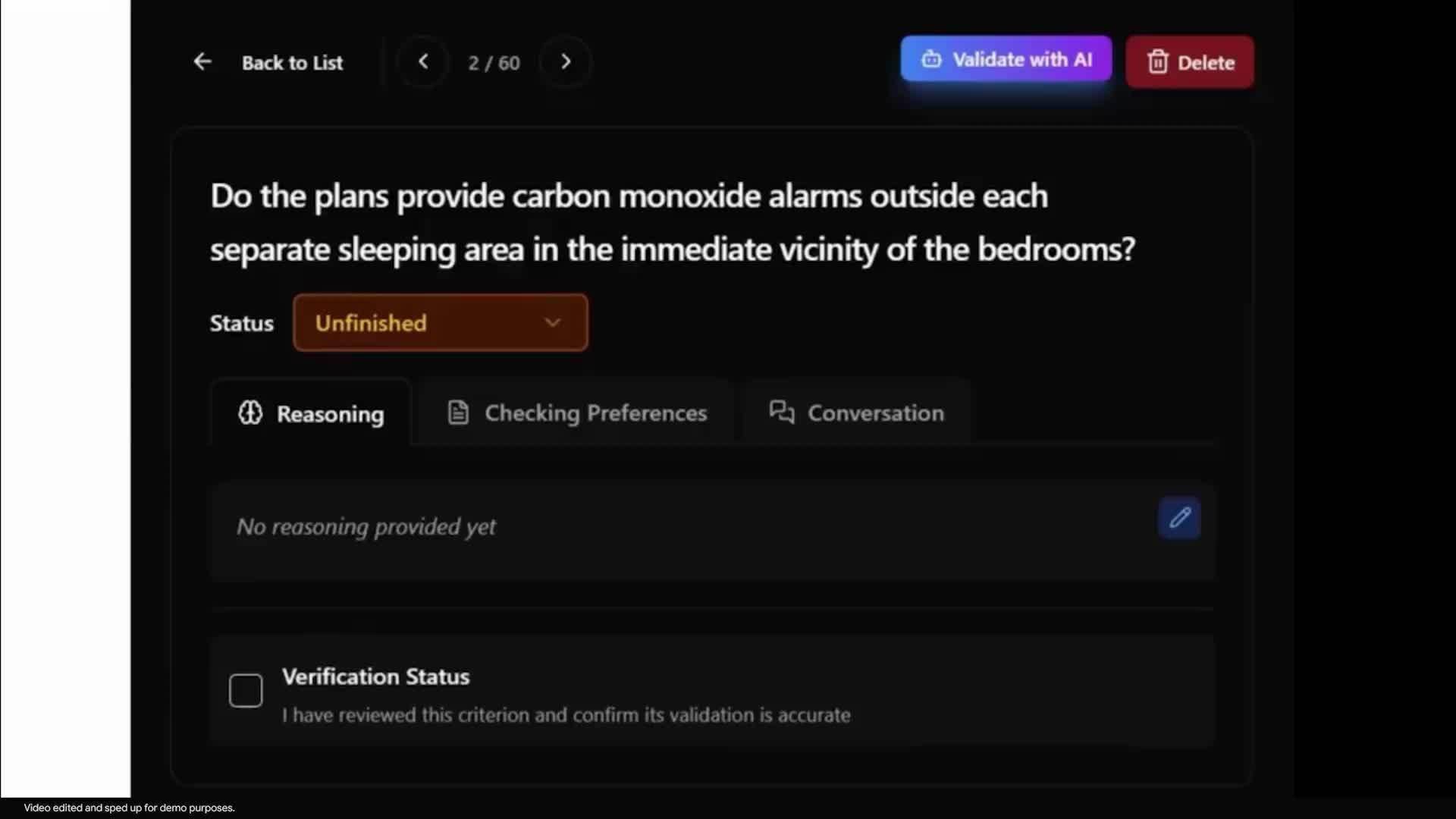The height and width of the screenshot is (819, 1456).
Task: Click the back arrow icon
Action: (x=202, y=61)
